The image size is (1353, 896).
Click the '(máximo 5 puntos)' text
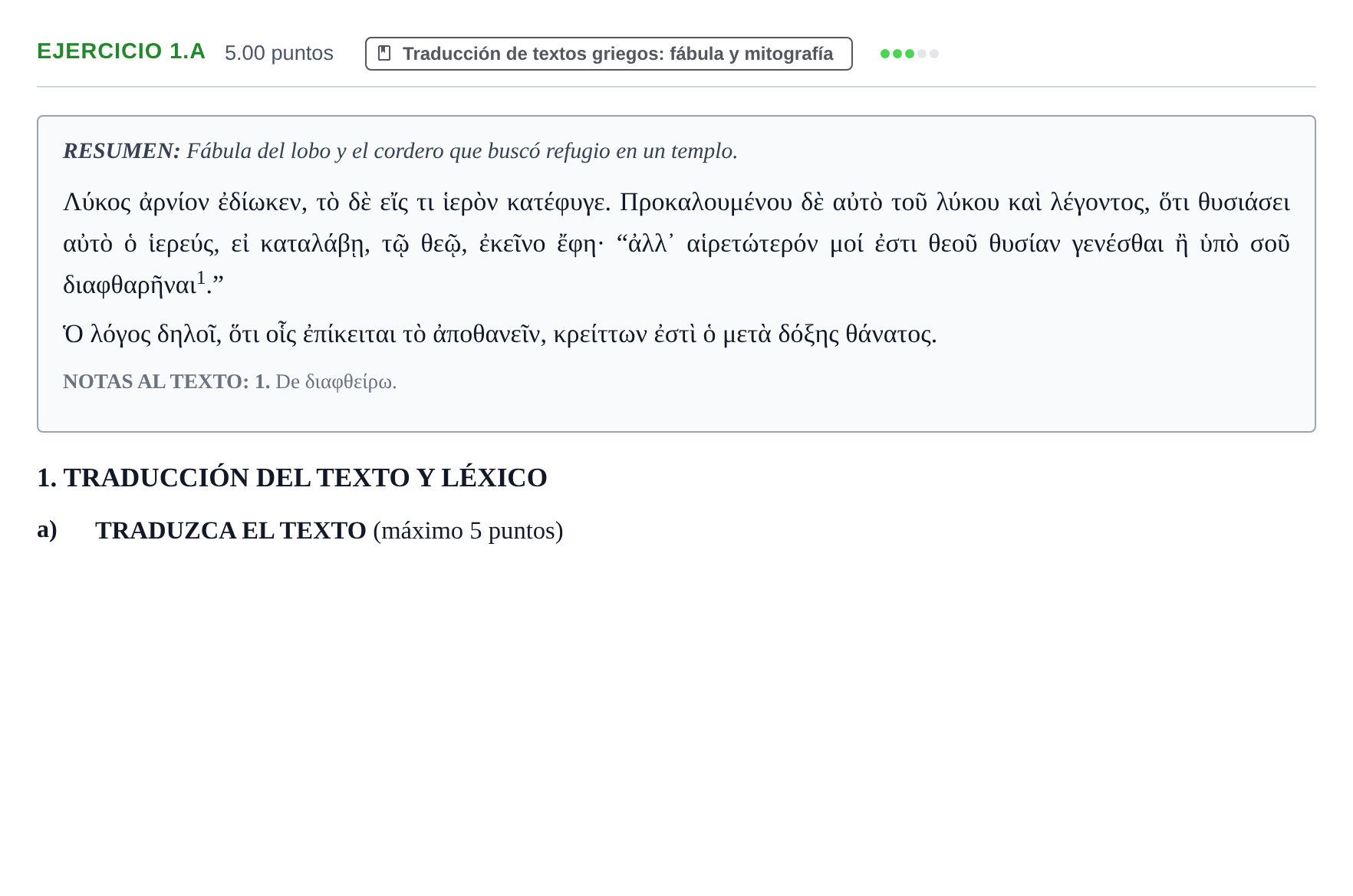(468, 531)
